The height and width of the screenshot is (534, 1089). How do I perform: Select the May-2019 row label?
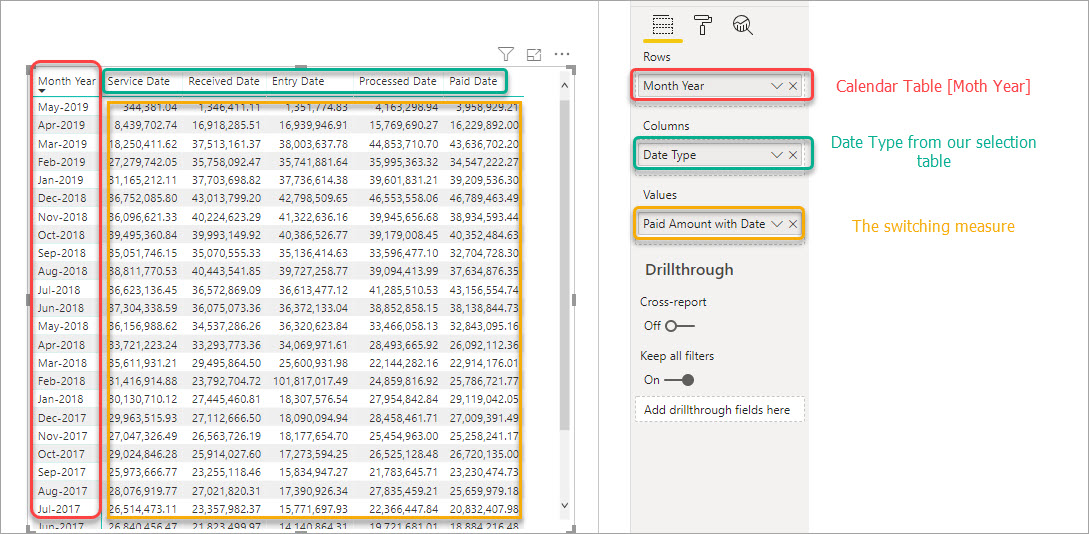pyautogui.click(x=61, y=108)
